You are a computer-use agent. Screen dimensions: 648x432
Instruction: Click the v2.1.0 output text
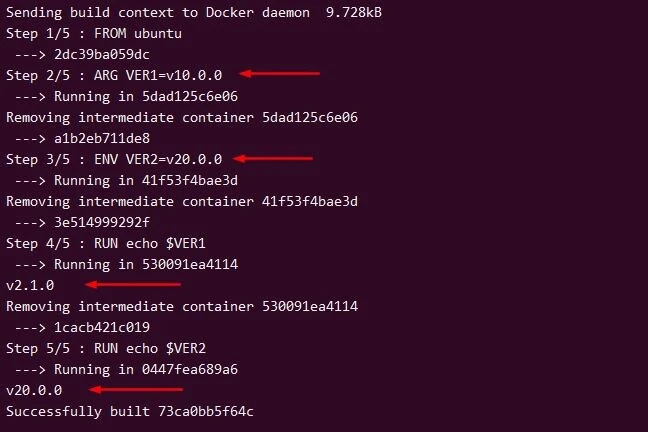coord(30,285)
